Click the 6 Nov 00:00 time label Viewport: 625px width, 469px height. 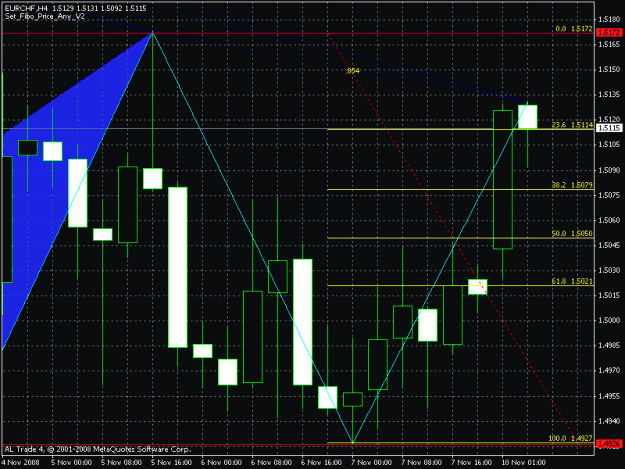pos(221,462)
